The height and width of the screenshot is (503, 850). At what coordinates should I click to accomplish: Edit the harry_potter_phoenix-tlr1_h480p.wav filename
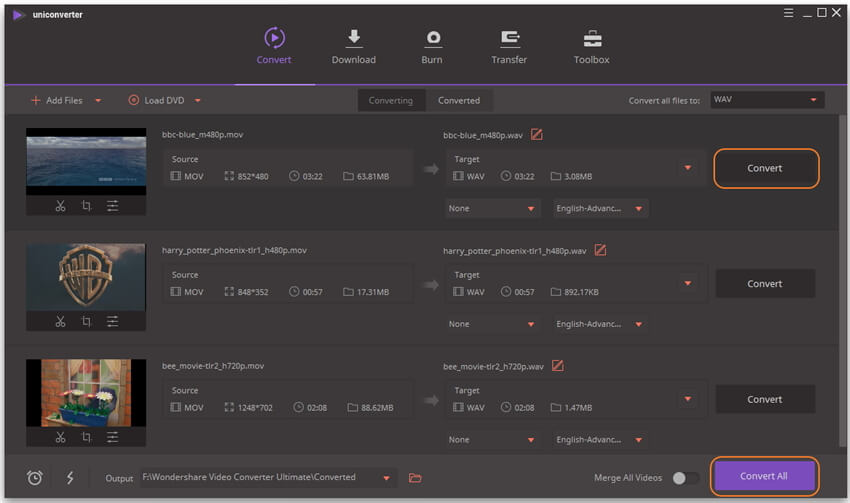[x=600, y=250]
